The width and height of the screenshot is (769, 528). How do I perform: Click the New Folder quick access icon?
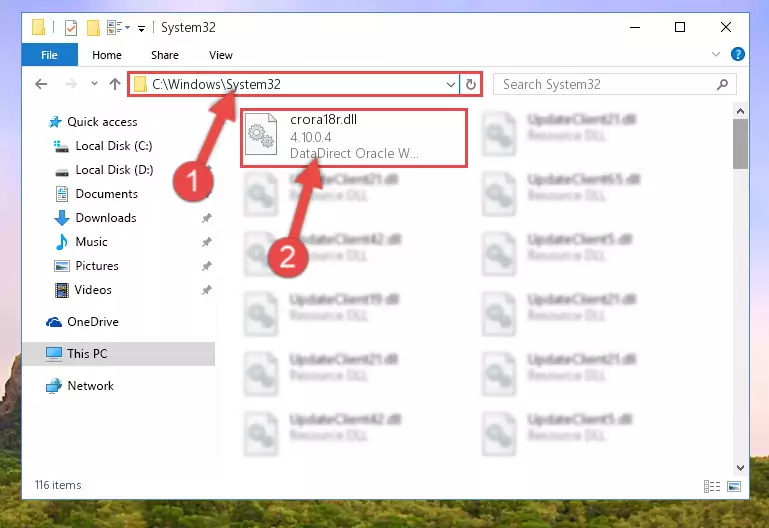(93, 28)
